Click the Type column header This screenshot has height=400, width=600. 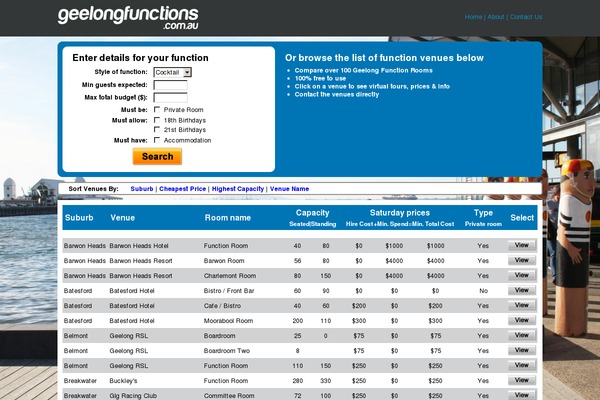tap(483, 213)
